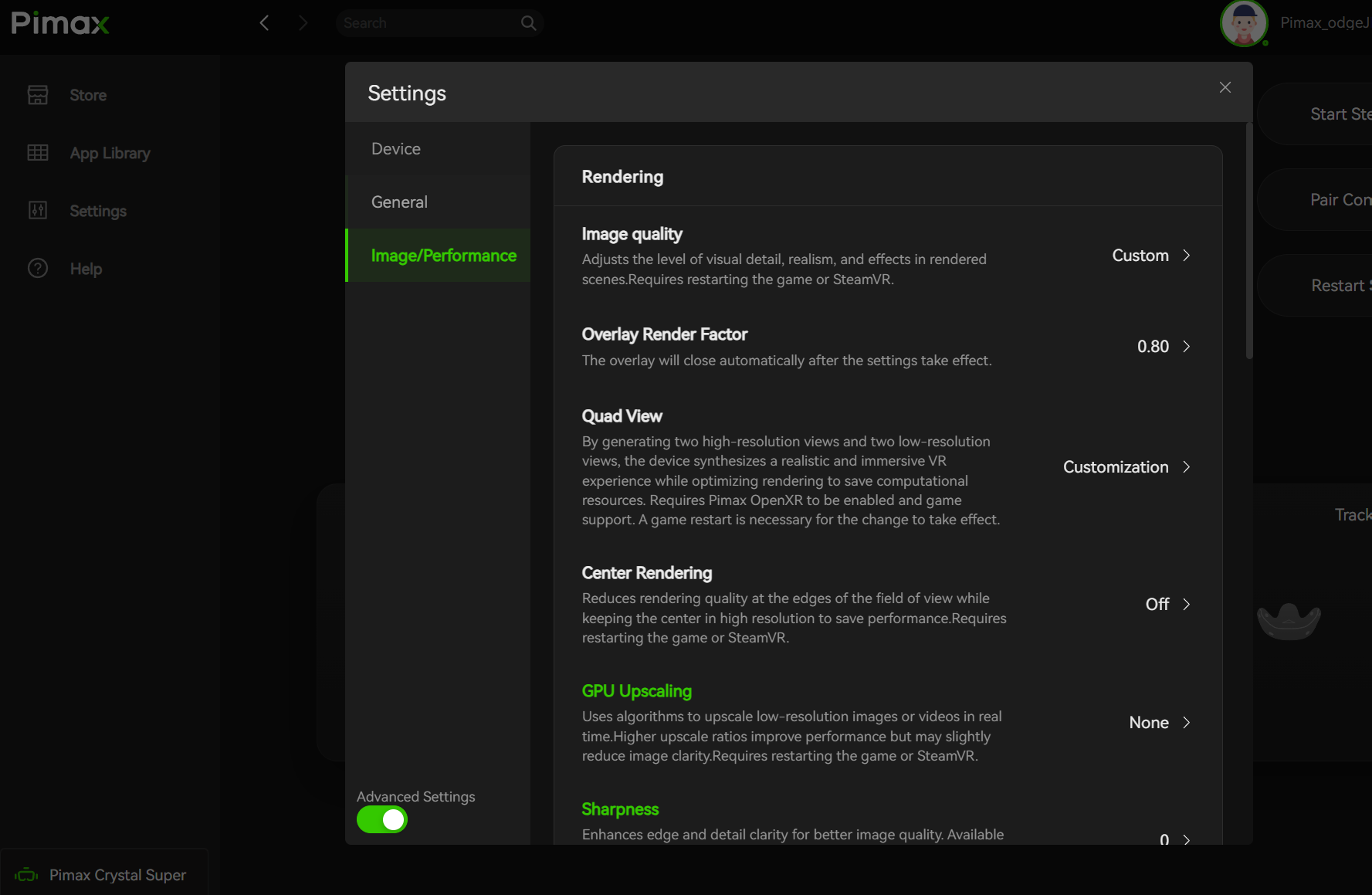Viewport: 1372px width, 895px height.
Task: Open the Device settings tab
Action: click(x=438, y=148)
